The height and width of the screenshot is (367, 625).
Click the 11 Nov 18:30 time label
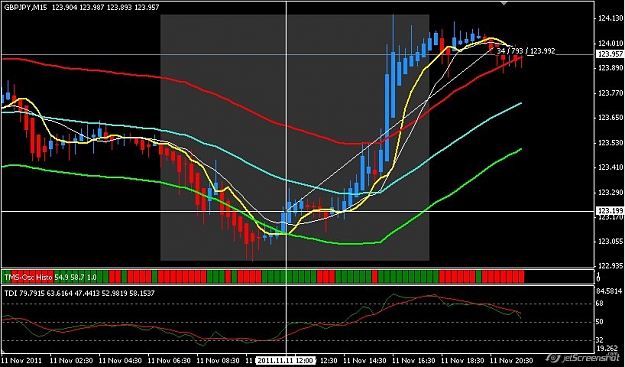pos(463,360)
